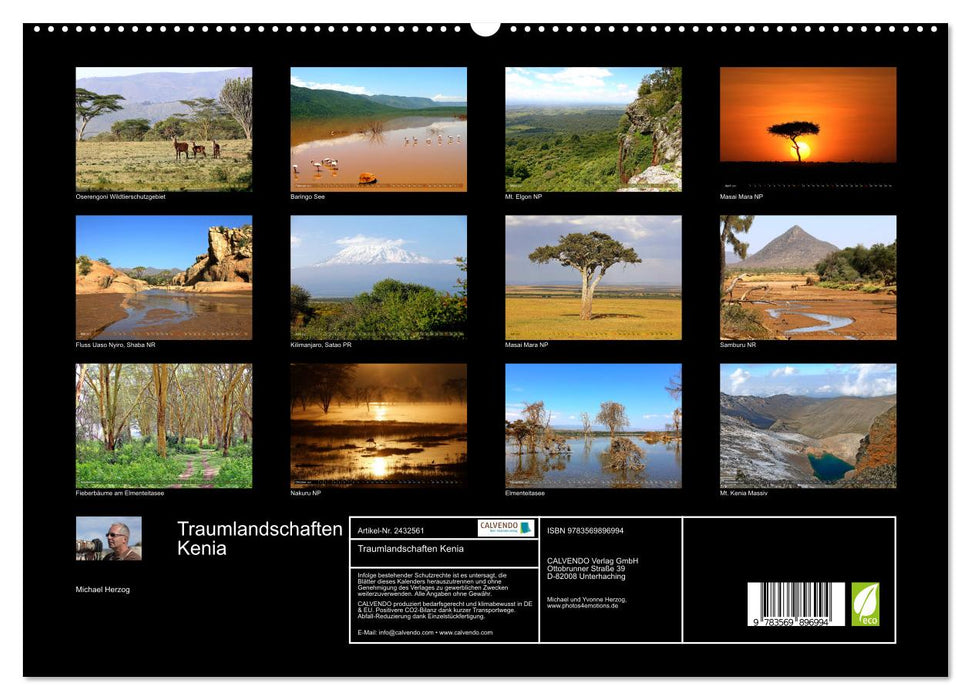Viewport: 971px width, 700px height.
Task: Open the www.calvendo.com link
Action: pyautogui.click(x=466, y=633)
